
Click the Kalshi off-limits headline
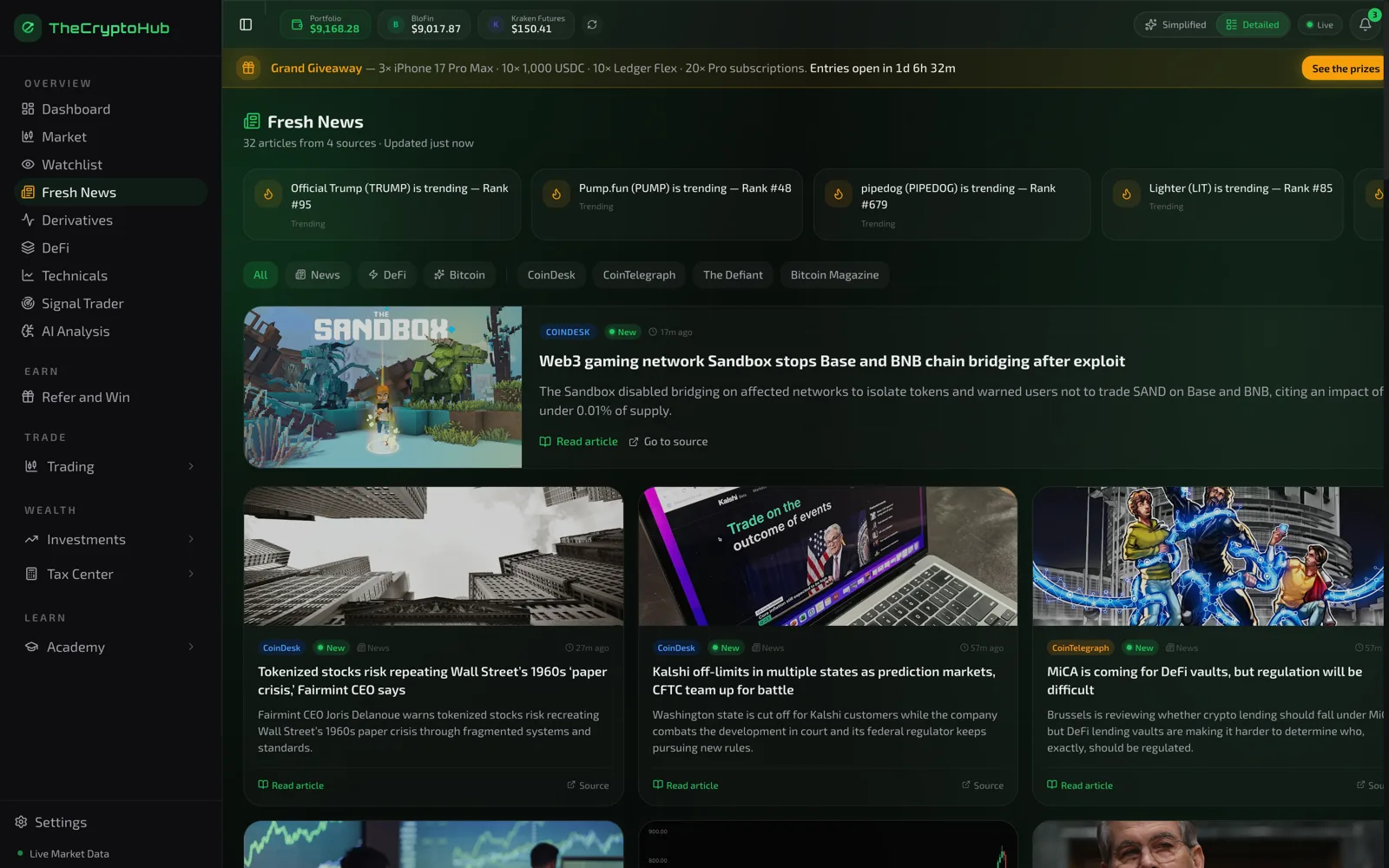pos(824,681)
